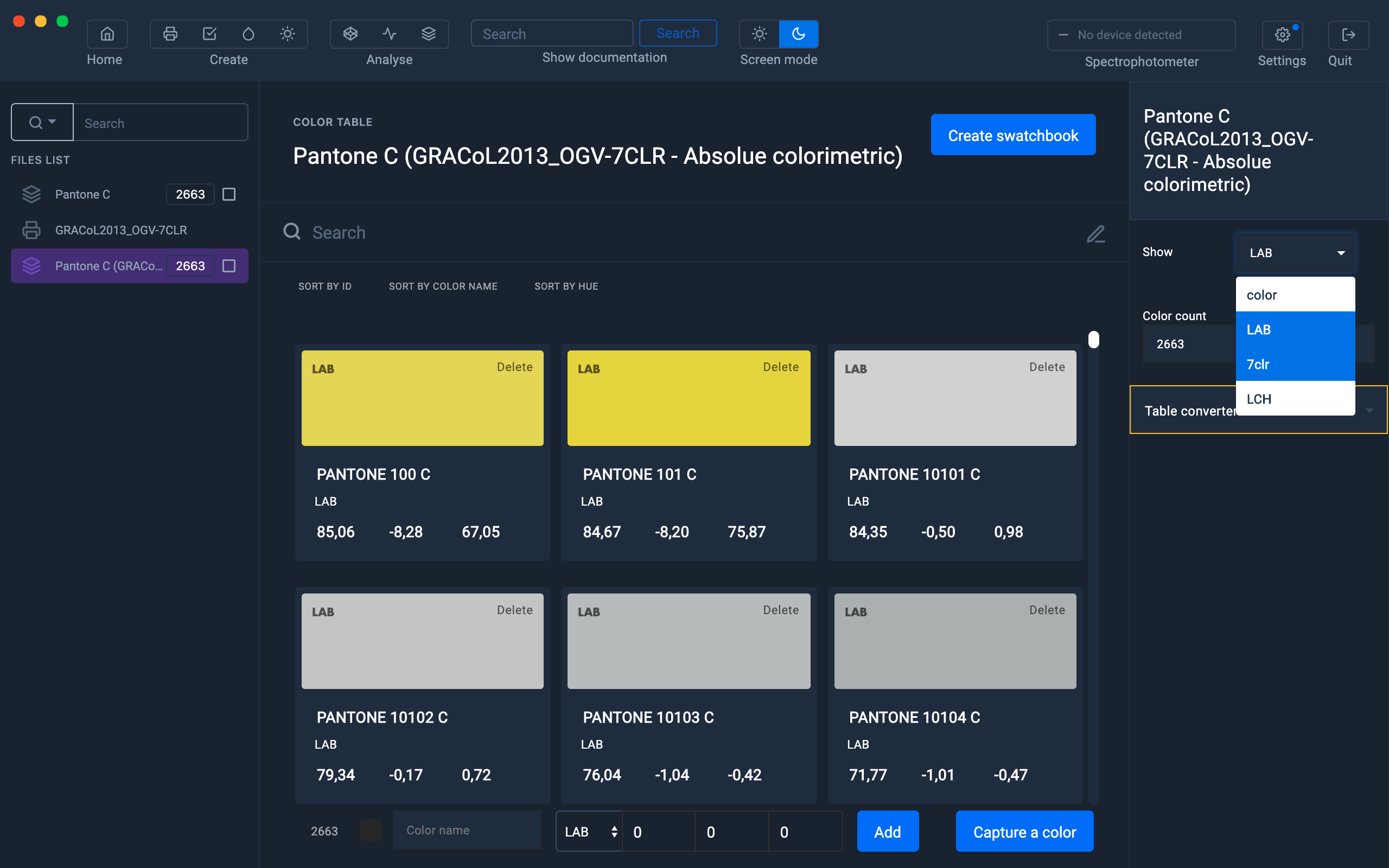
Task: Click layers icon of selected Pantone C (GRACo... file
Action: pos(31,266)
